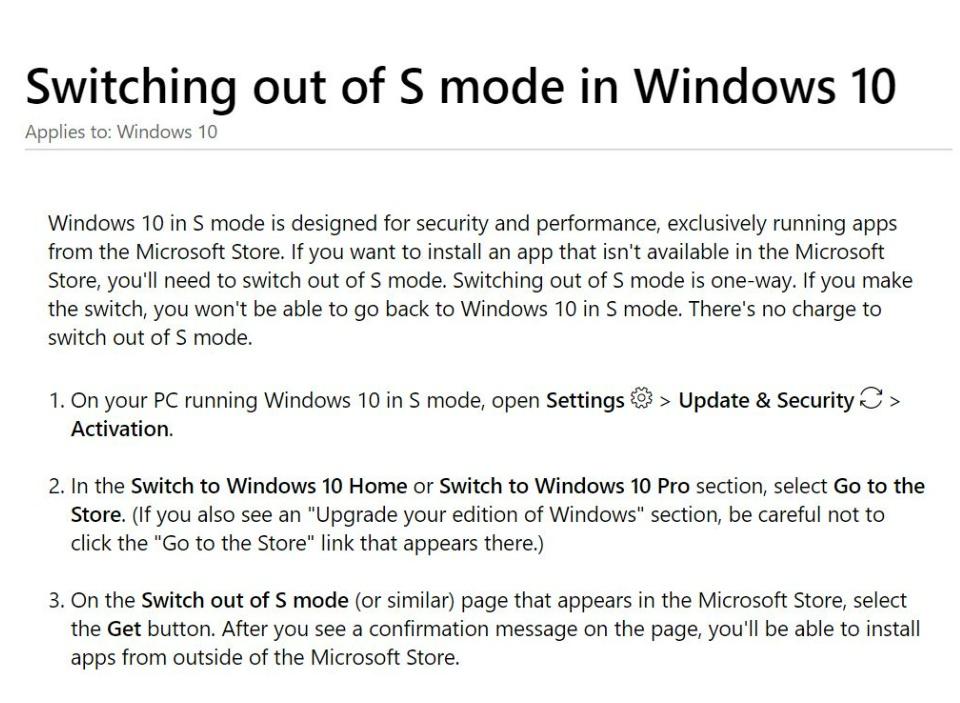Click bold 'Switch to Windows 10 Pro' text

pos(564,486)
